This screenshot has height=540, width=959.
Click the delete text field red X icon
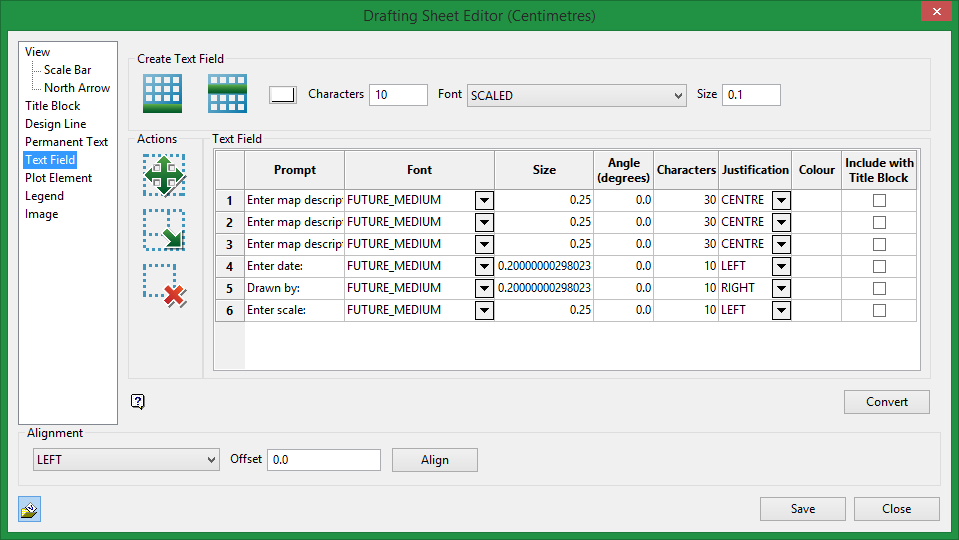tap(164, 285)
